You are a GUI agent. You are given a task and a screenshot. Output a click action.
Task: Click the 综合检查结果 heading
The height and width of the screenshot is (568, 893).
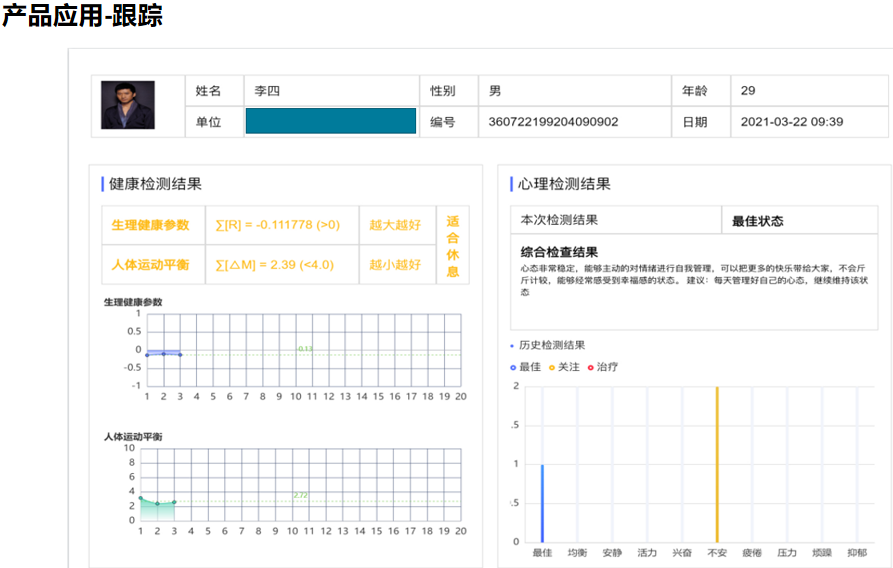560,252
